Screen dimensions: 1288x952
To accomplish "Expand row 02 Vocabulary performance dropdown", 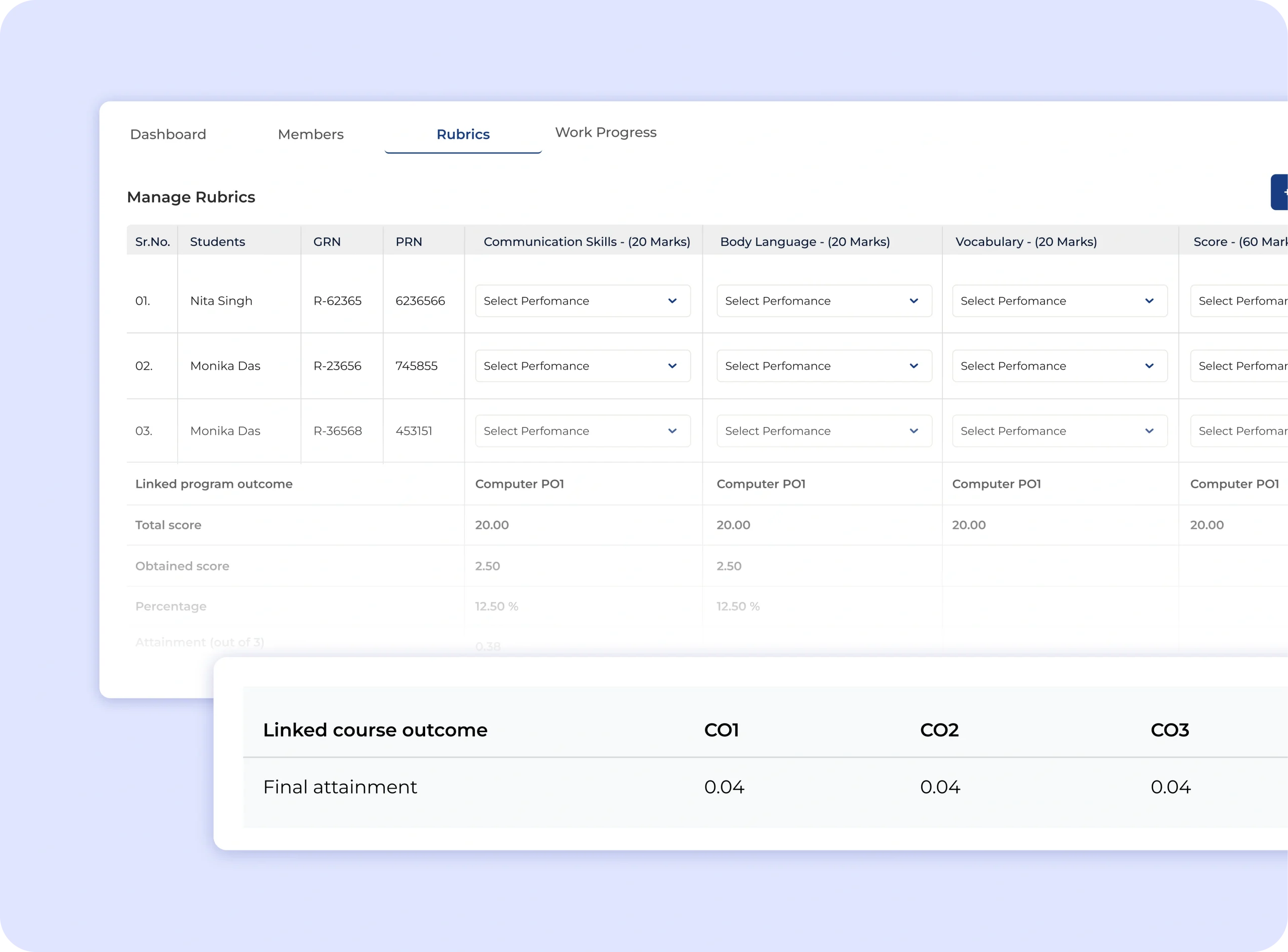I will [1059, 366].
